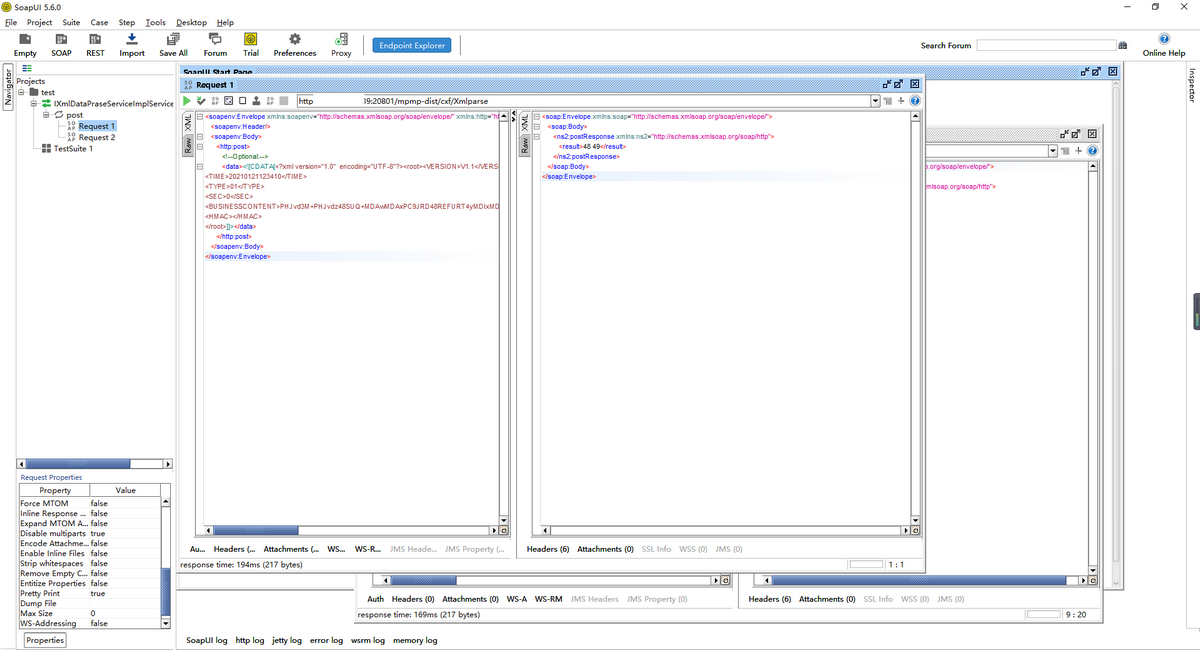Viewport: 1200px width, 650px height.
Task: Open the Tools menu
Action: tap(155, 22)
